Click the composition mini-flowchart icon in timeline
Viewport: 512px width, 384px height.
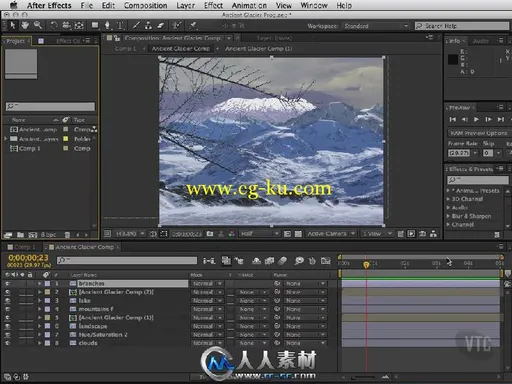pyautogui.click(x=209, y=261)
